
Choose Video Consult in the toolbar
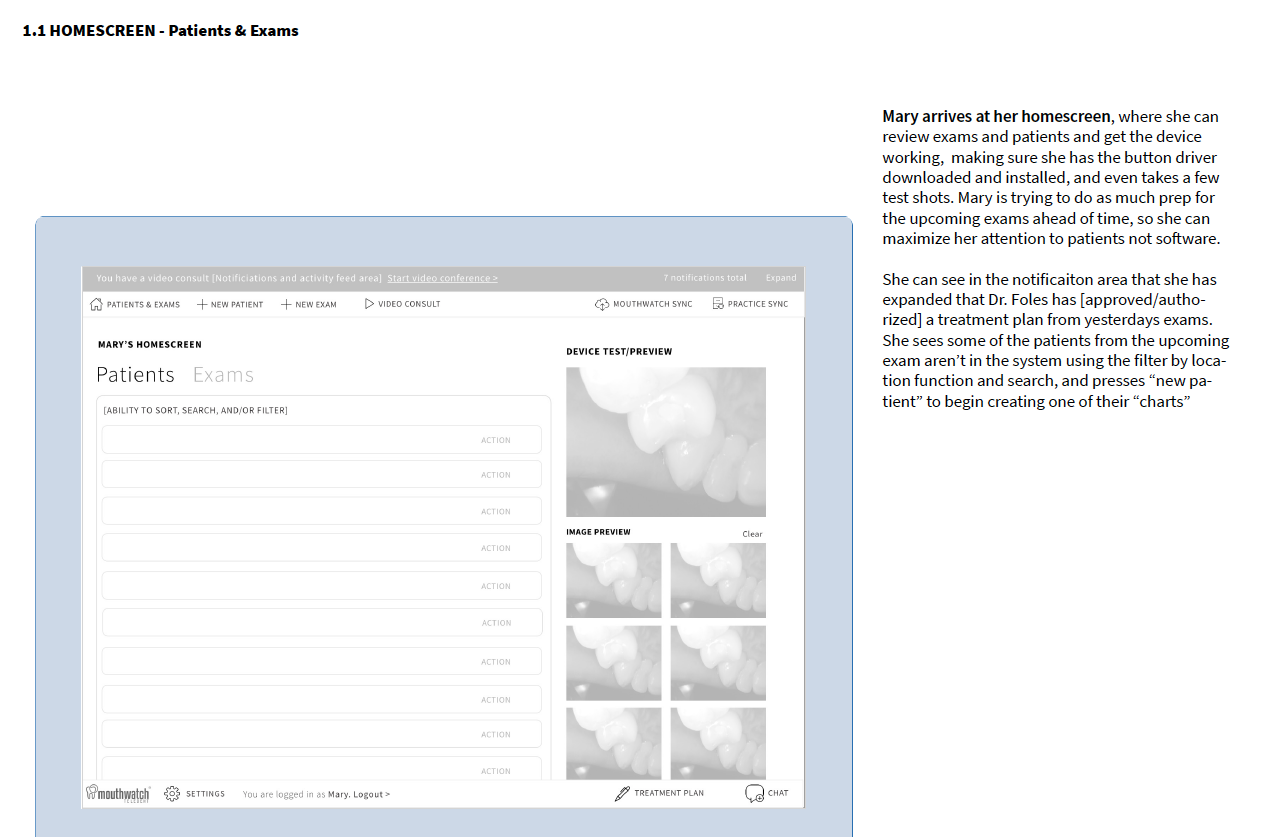tap(409, 304)
